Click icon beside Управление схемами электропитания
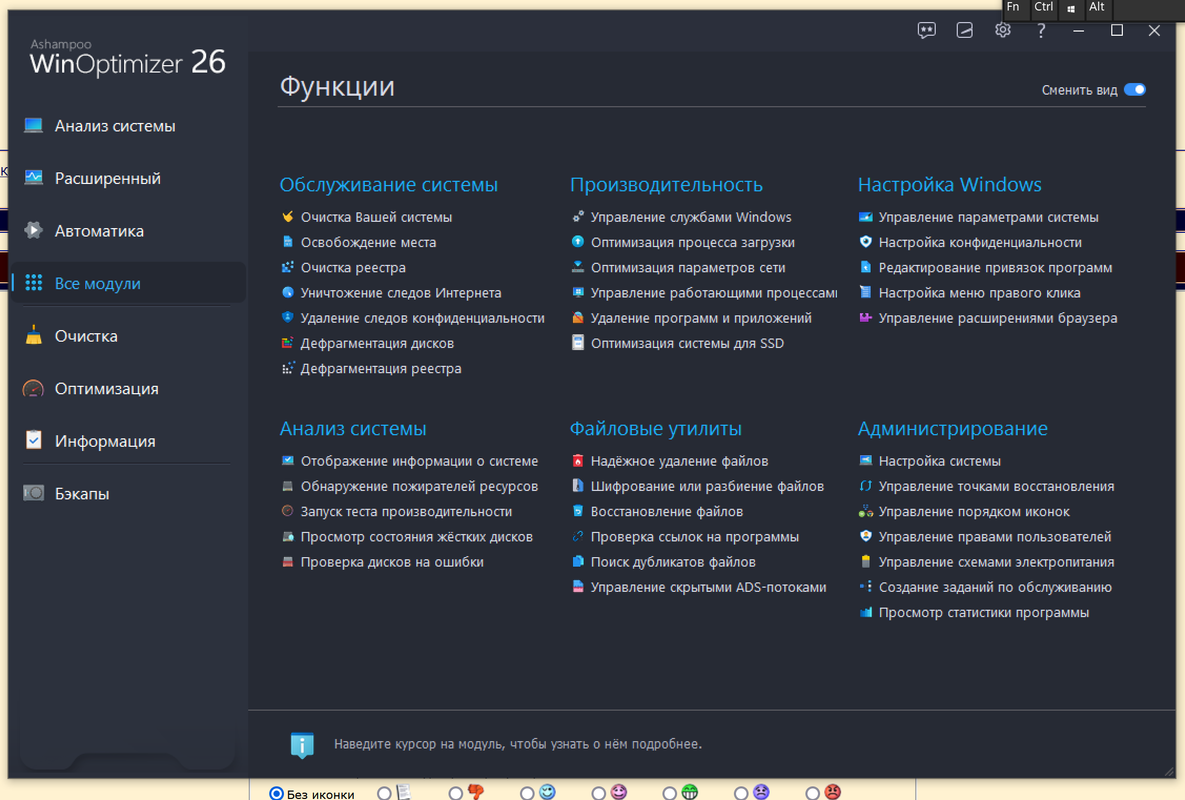Viewport: 1185px width, 800px height. (865, 561)
